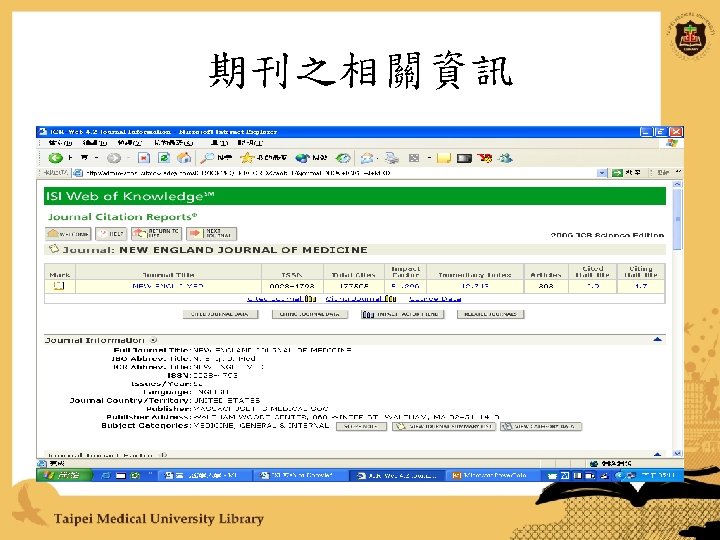Screen dimensions: 720x540
Task: Click the Impact Factor Trend button
Action: (x=403, y=314)
